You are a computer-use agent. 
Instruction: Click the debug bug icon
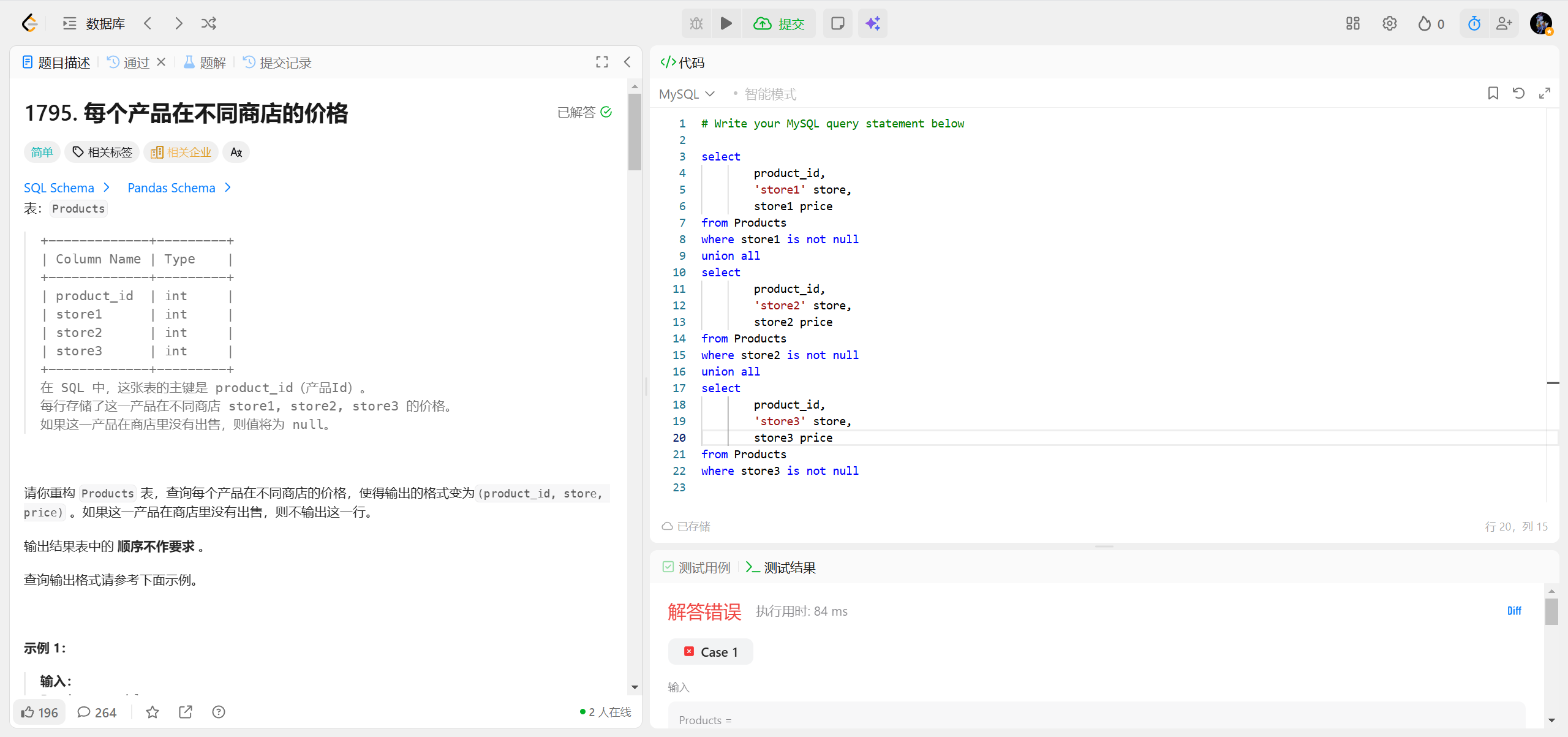(696, 23)
